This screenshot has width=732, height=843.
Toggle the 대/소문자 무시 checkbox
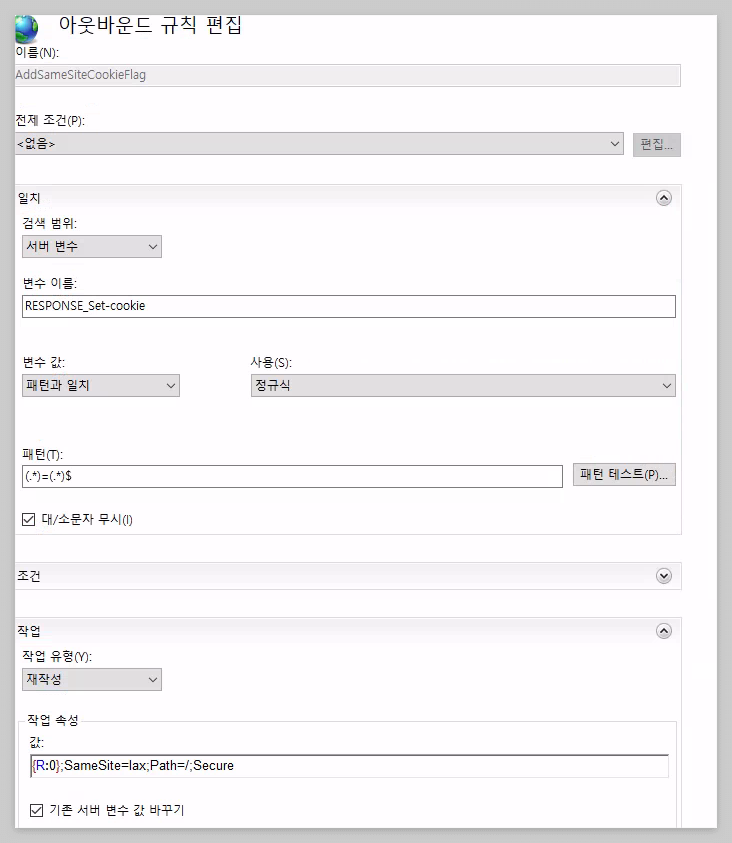(28, 519)
